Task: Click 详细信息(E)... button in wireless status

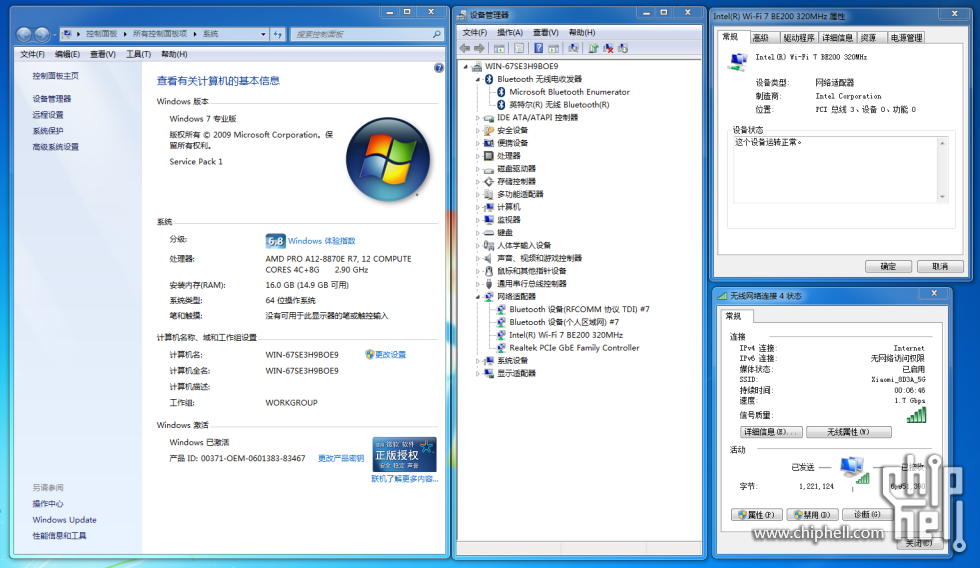Action: 771,432
